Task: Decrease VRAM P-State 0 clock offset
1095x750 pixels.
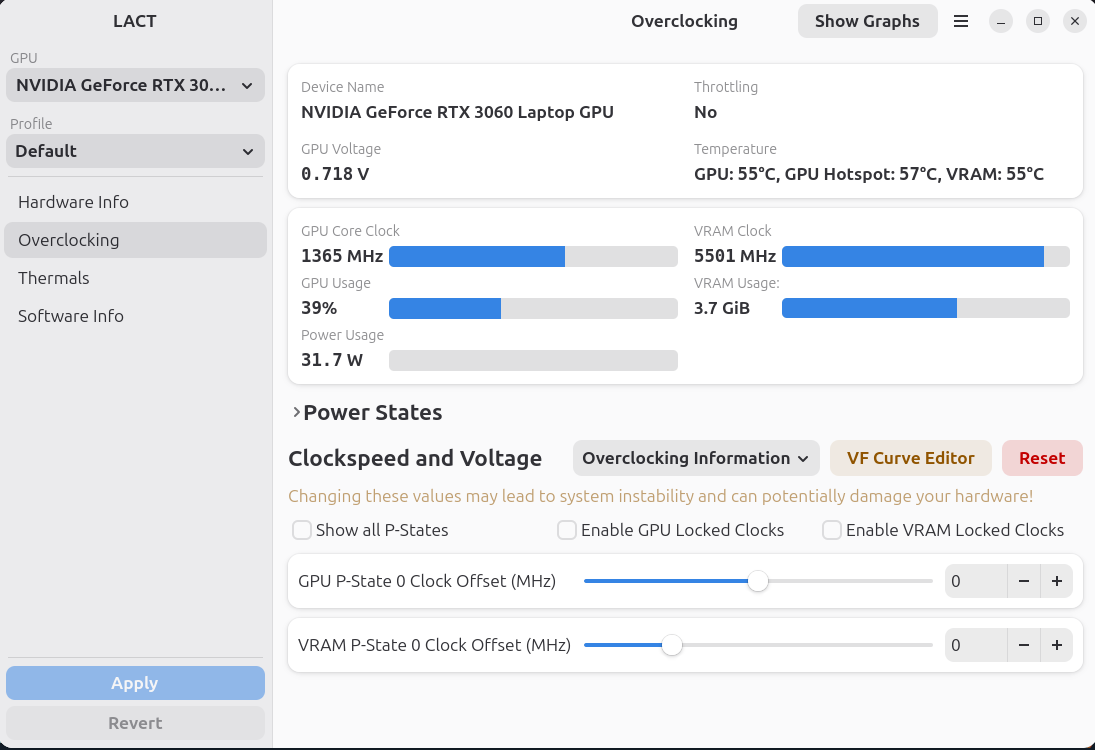Action: pos(1024,645)
